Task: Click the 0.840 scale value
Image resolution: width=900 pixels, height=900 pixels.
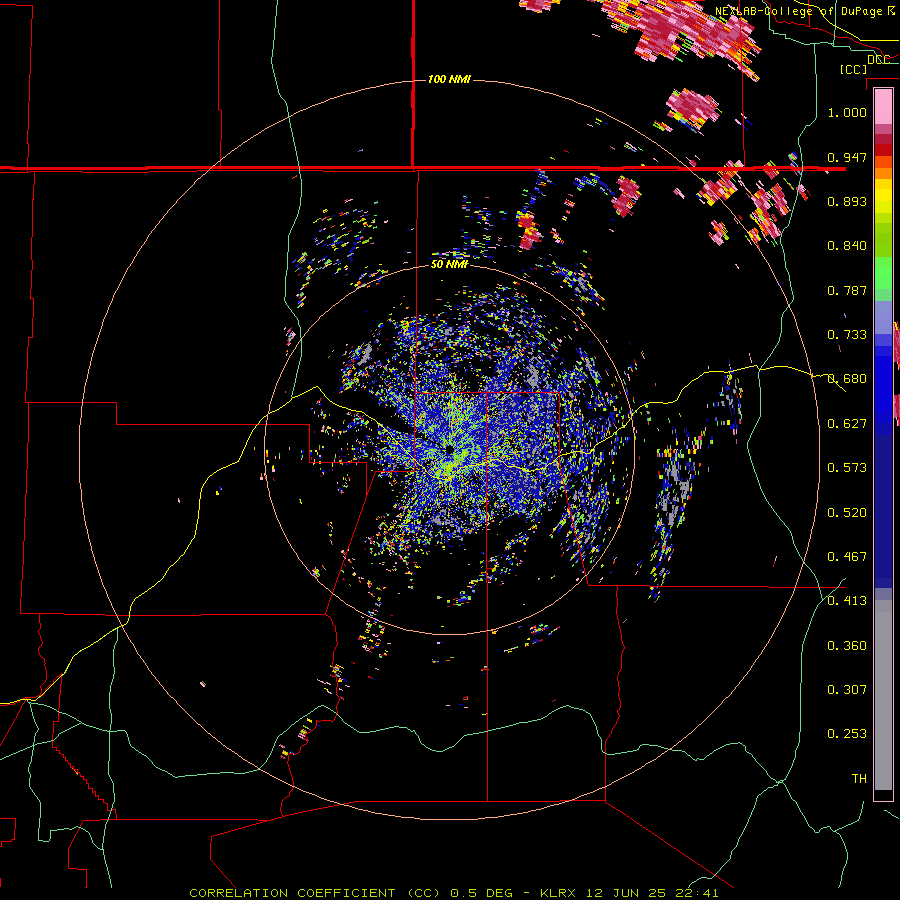Action: pos(847,246)
